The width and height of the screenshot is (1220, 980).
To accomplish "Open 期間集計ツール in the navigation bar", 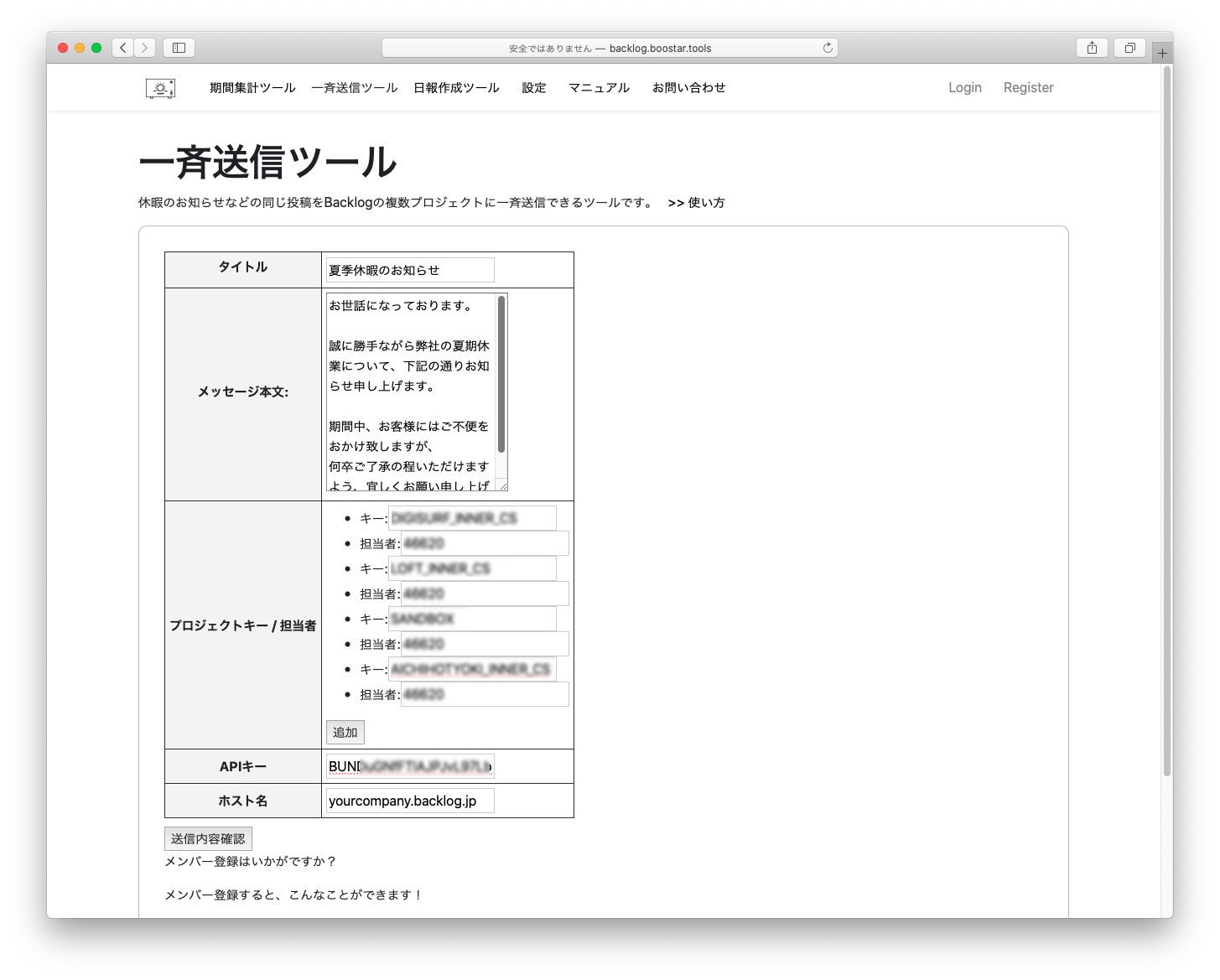I will pyautogui.click(x=252, y=88).
